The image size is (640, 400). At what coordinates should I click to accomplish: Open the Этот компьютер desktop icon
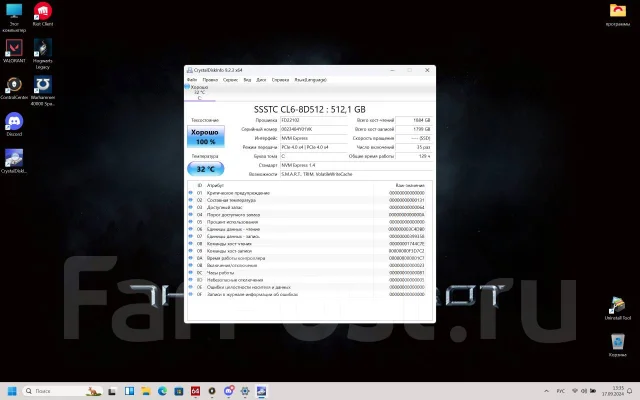(x=14, y=17)
